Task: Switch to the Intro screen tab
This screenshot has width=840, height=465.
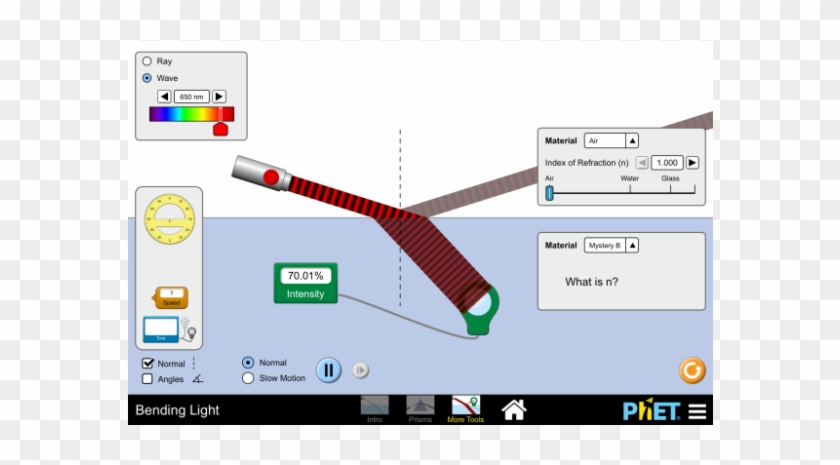Action: click(374, 410)
